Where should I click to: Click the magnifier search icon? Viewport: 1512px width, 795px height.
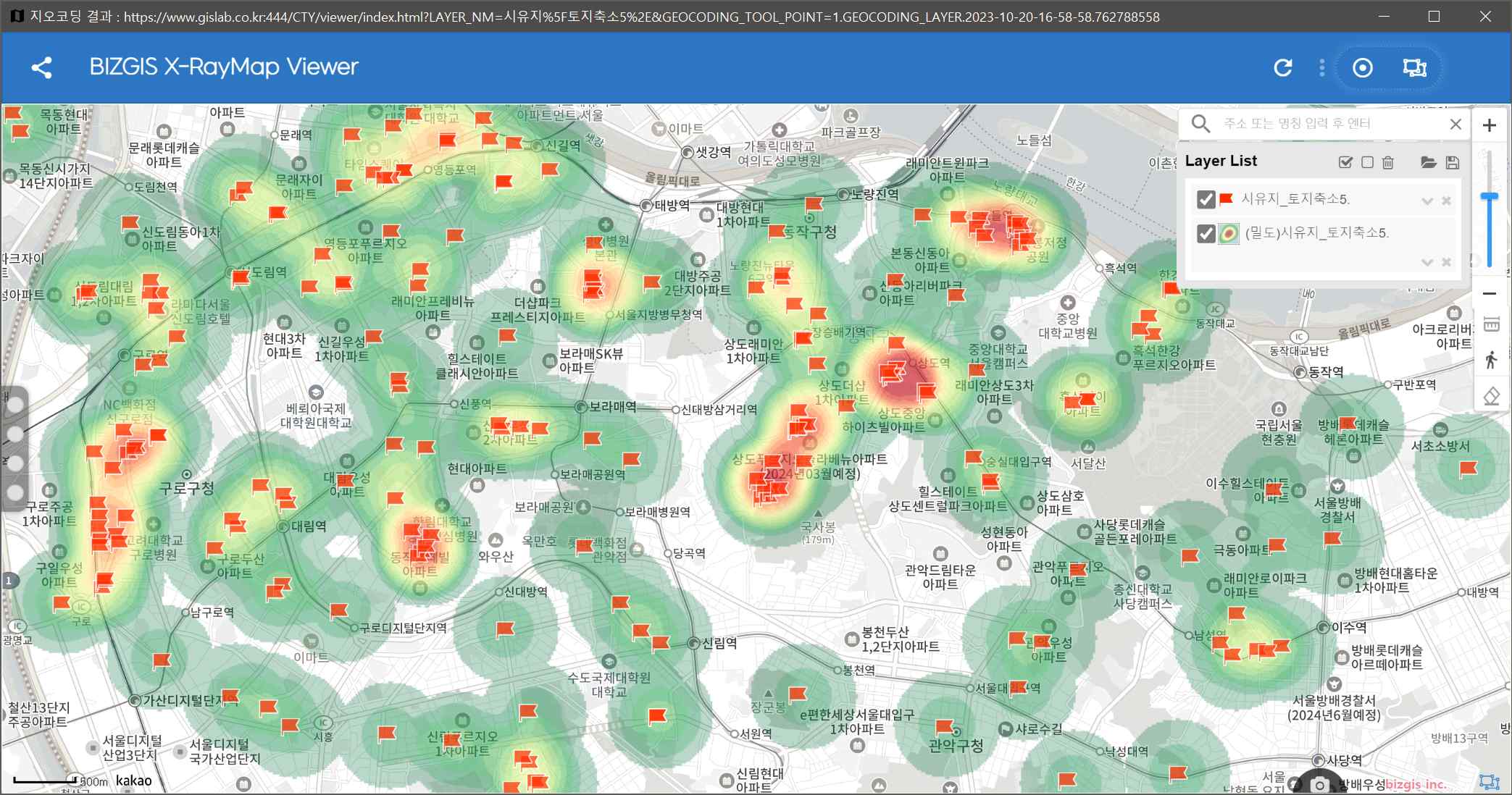1200,124
